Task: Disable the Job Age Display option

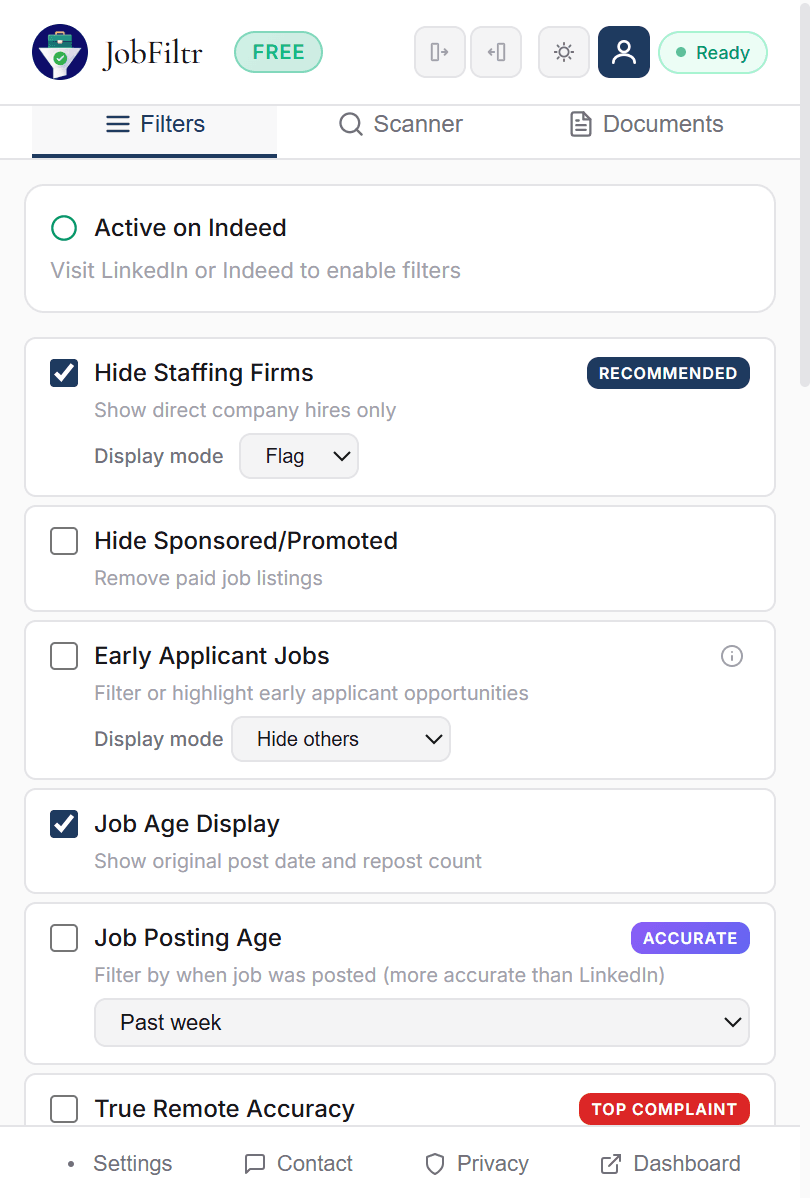Action: (63, 823)
